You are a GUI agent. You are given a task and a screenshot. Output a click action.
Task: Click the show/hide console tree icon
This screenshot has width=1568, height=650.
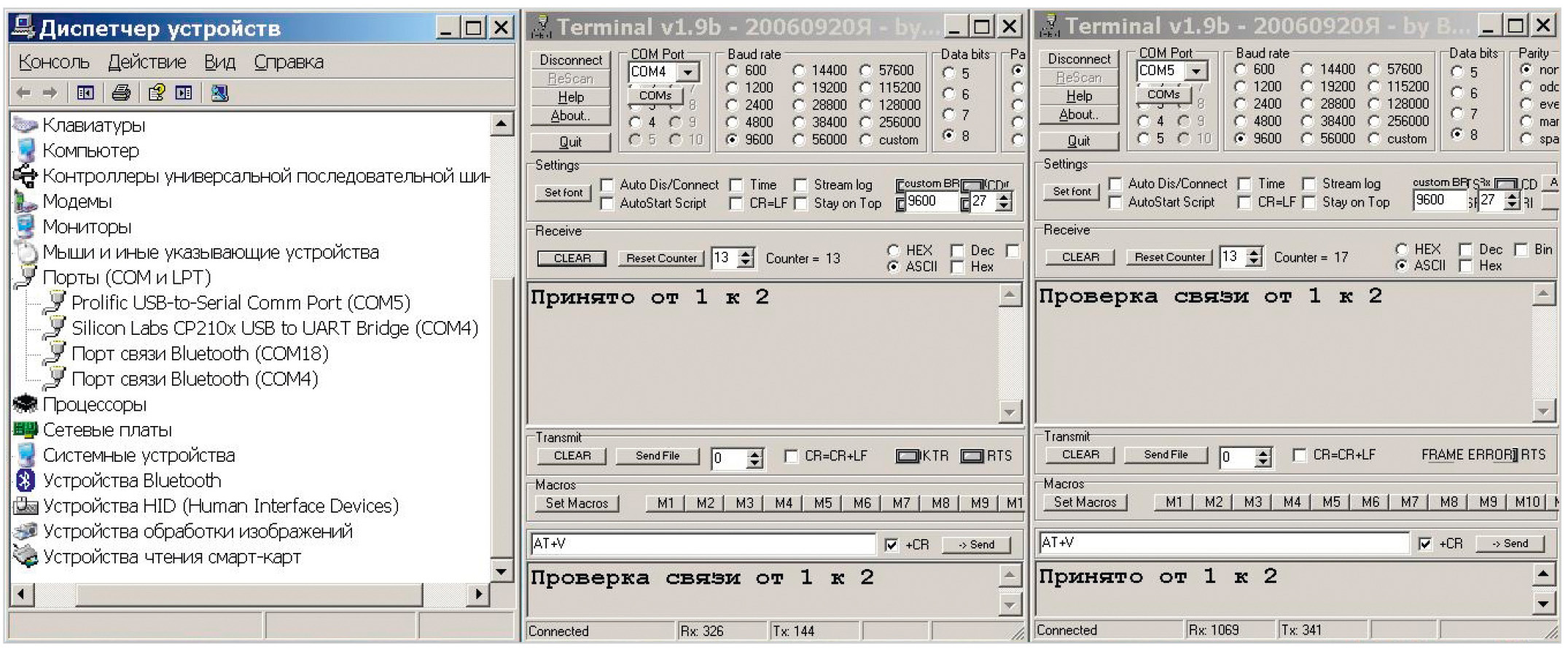pos(85,93)
